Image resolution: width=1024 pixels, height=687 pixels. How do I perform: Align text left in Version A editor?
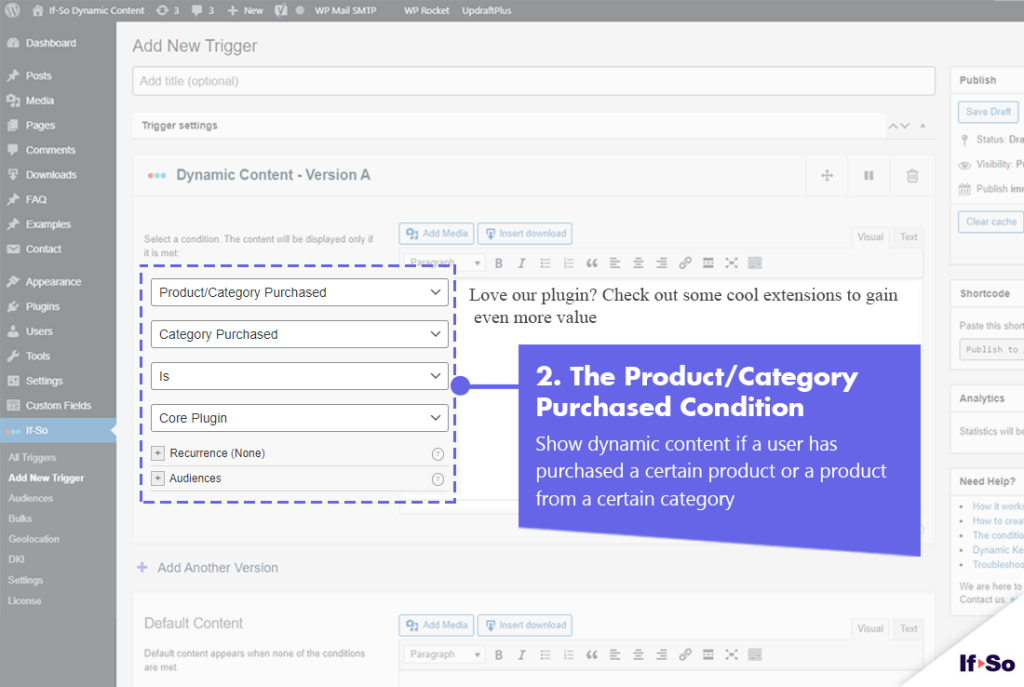pos(615,263)
